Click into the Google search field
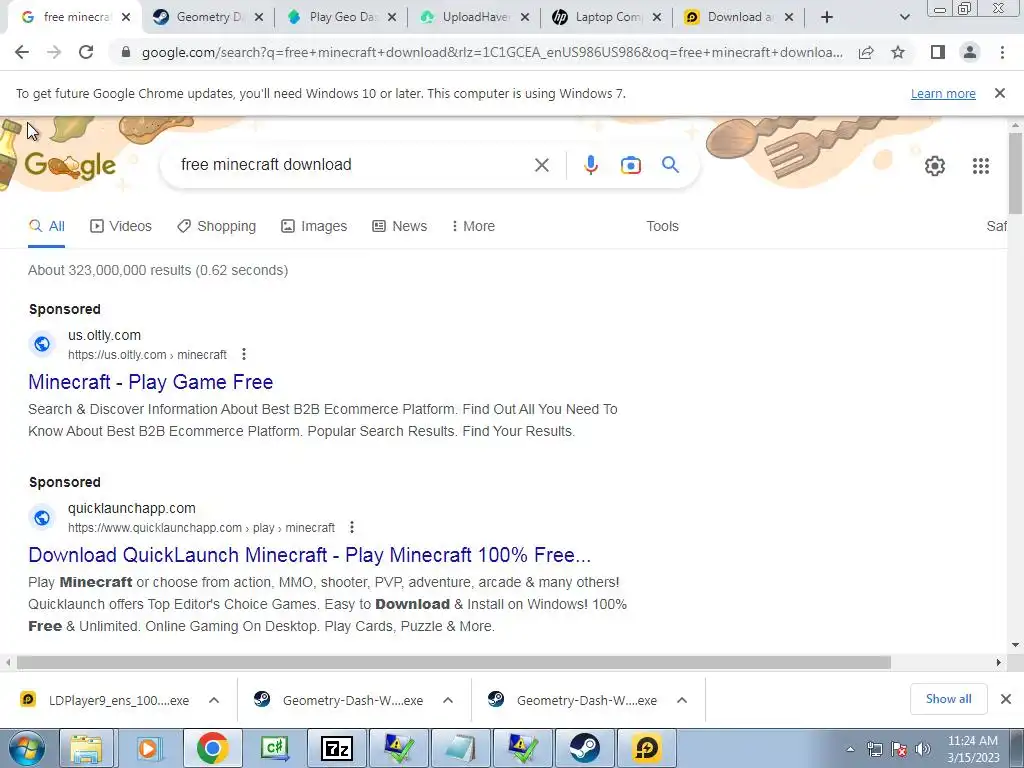 pos(353,165)
